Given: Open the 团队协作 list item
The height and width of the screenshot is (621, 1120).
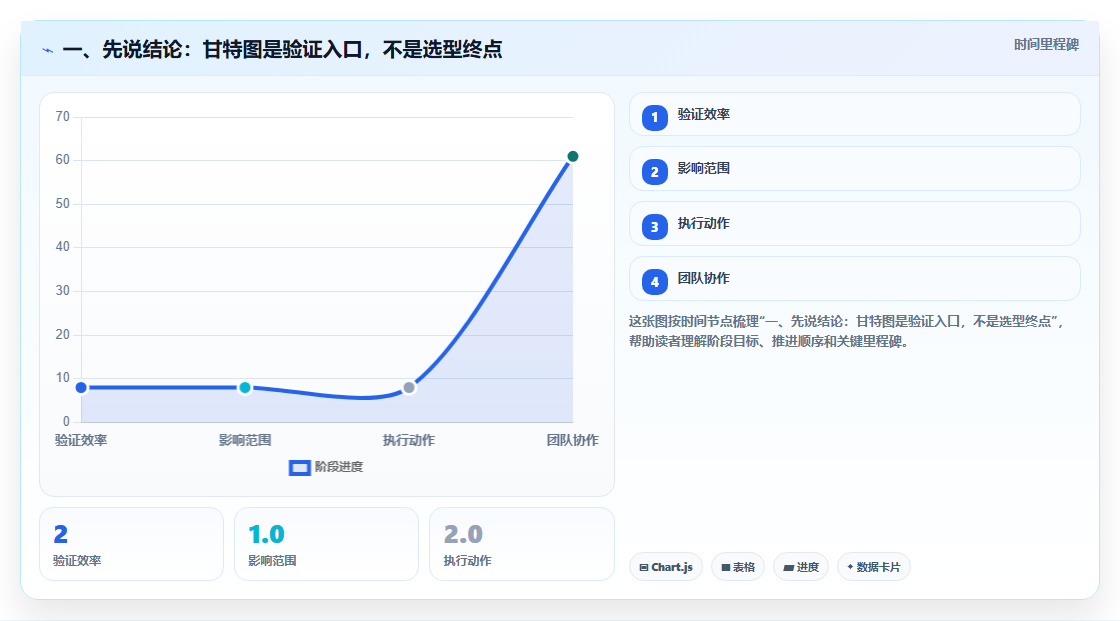Looking at the screenshot, I should [854, 279].
